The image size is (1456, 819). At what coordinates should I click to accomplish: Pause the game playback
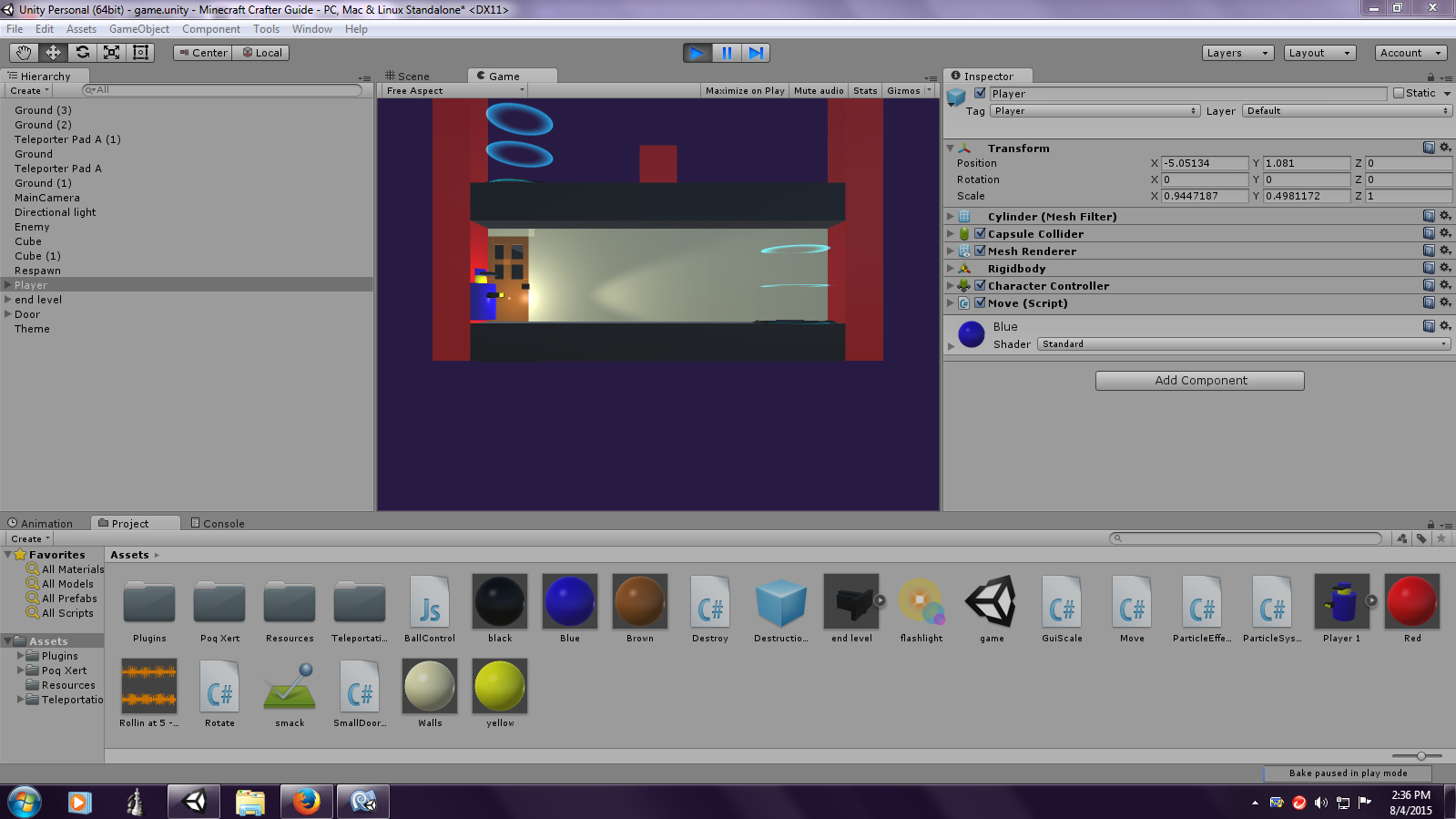[x=727, y=53]
